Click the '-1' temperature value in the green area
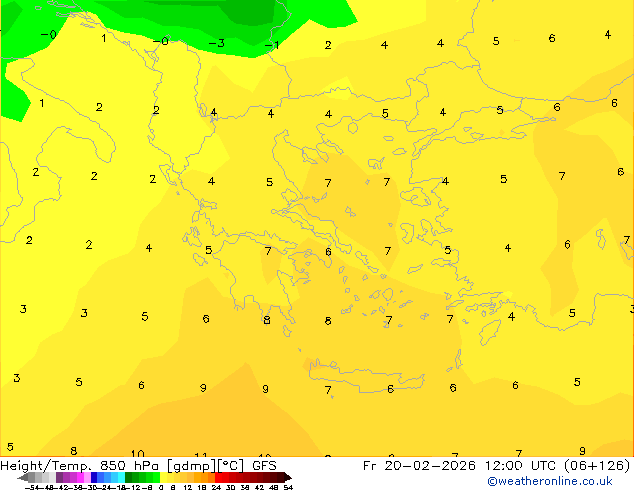This screenshot has height=490, width=634. coord(272,44)
